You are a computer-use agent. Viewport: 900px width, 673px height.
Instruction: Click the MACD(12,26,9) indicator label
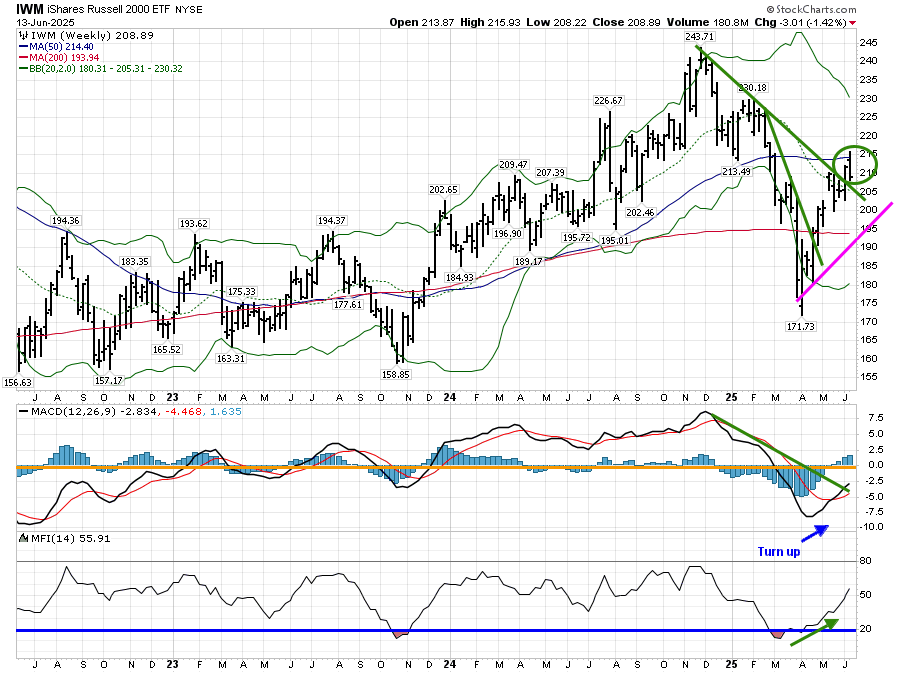click(72, 412)
